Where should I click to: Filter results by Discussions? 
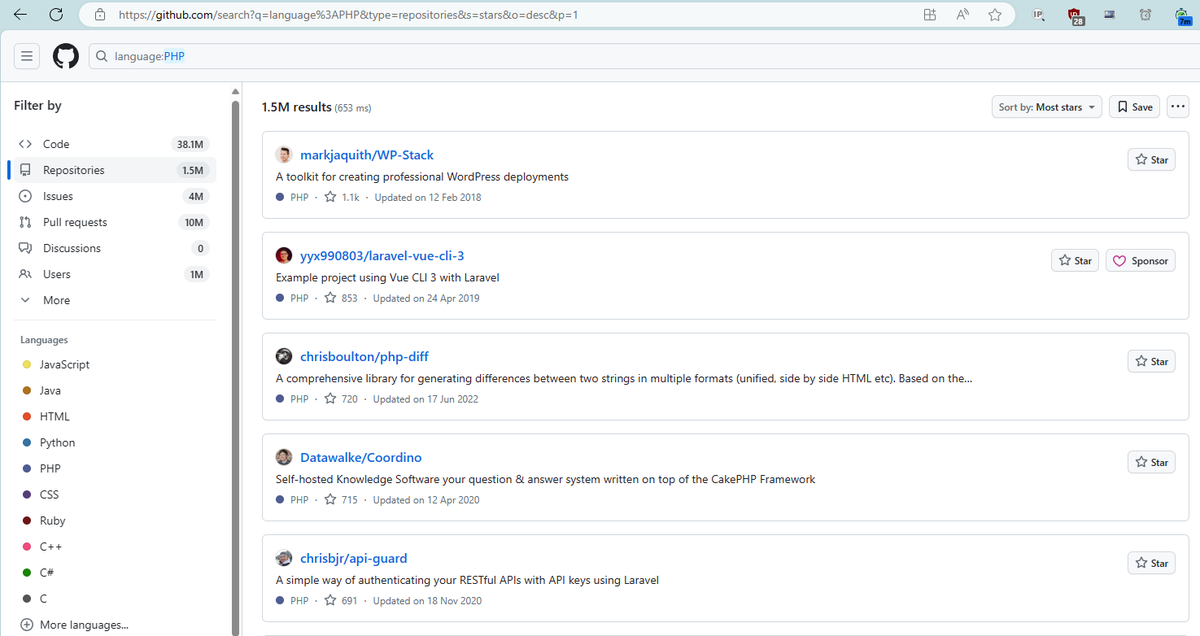(112, 248)
